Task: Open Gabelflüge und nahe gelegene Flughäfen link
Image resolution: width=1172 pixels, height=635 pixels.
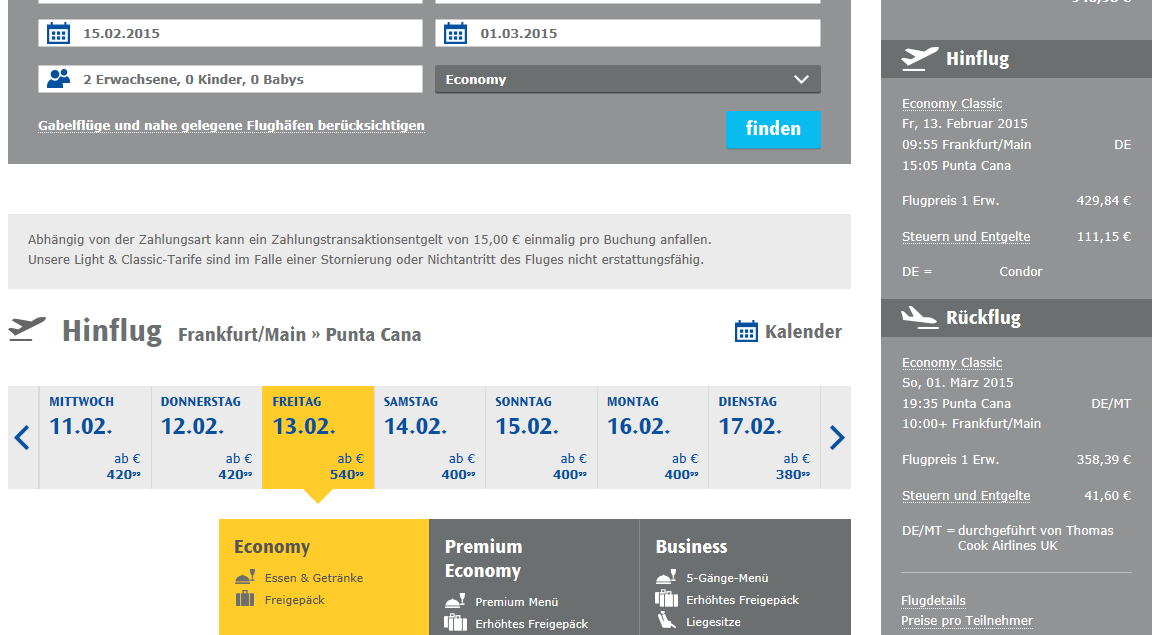Action: click(231, 126)
